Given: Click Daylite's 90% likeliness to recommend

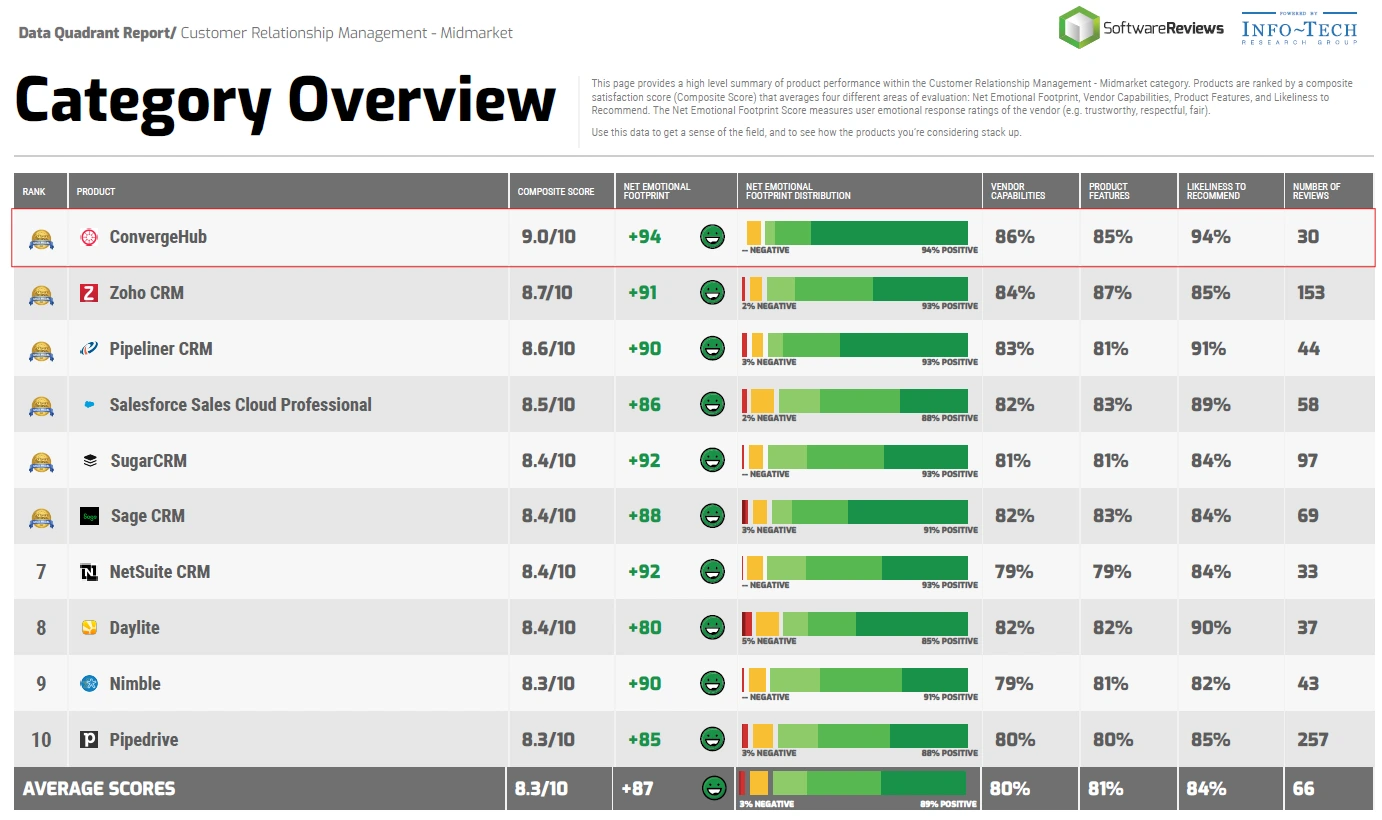Looking at the screenshot, I should (1210, 628).
